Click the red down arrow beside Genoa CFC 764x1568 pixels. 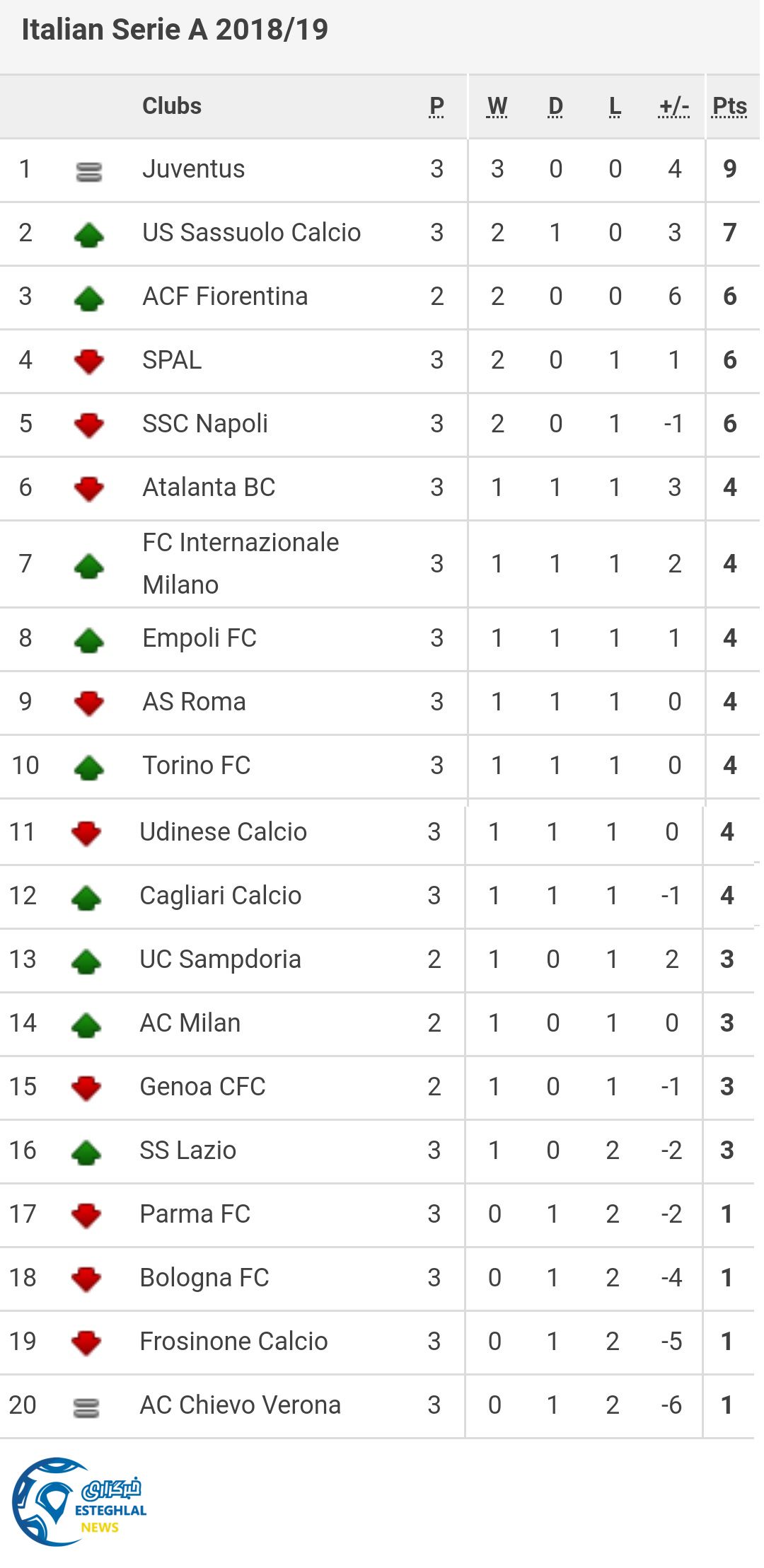[x=86, y=1088]
